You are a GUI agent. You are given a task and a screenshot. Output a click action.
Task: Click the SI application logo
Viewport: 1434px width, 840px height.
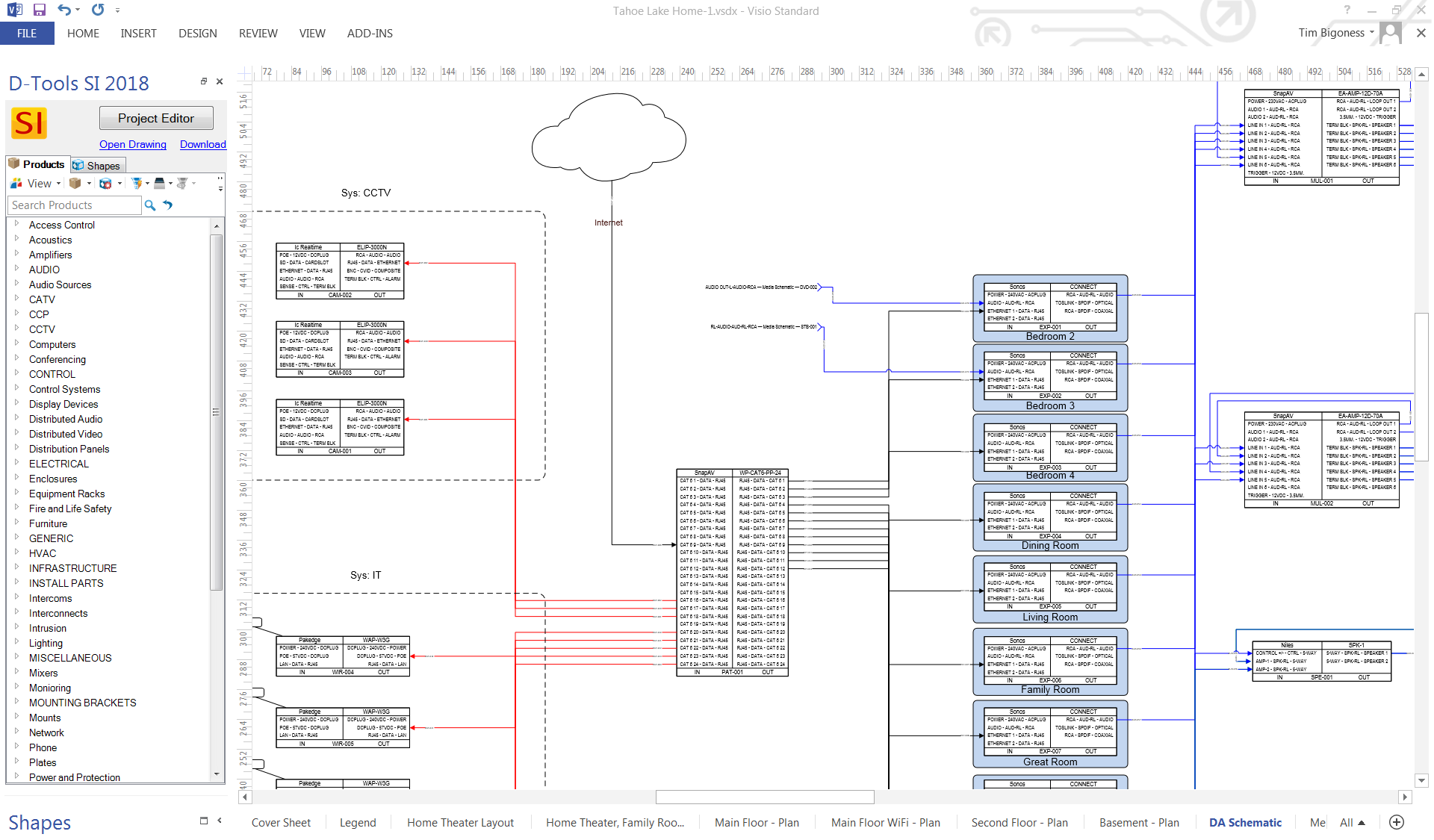coord(28,124)
